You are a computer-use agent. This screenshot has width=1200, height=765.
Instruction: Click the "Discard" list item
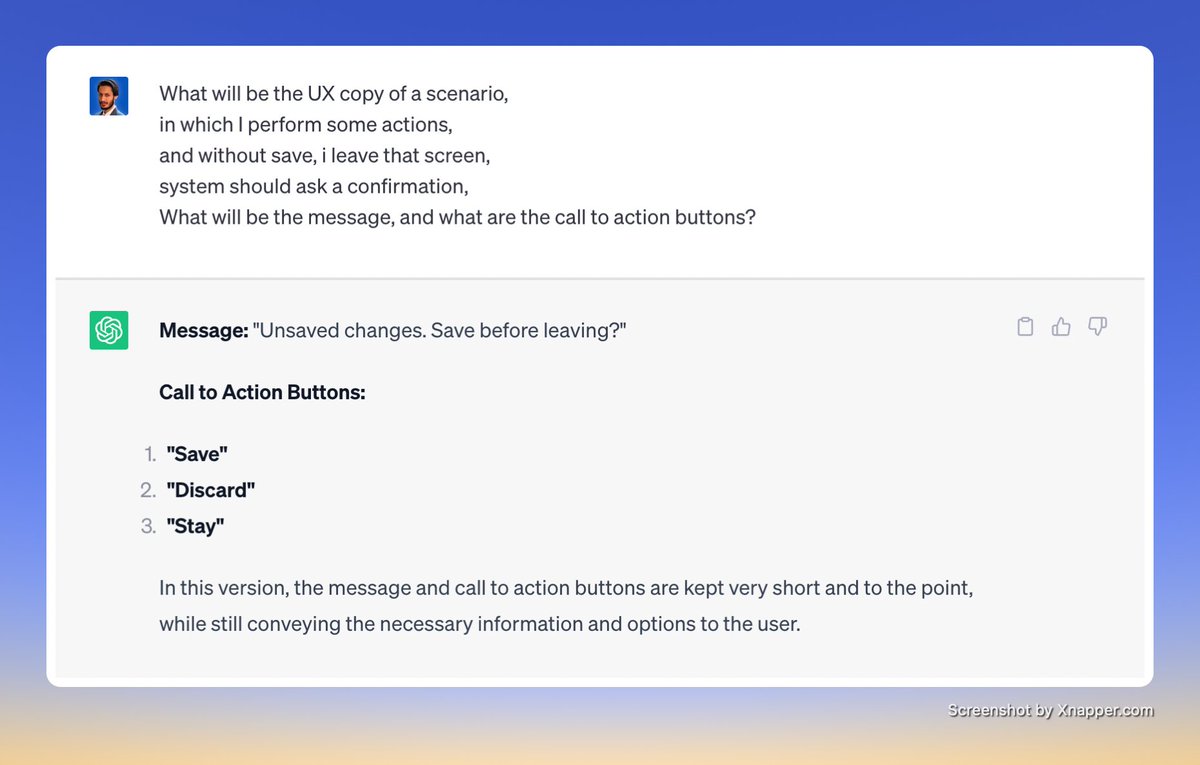pyautogui.click(x=211, y=490)
